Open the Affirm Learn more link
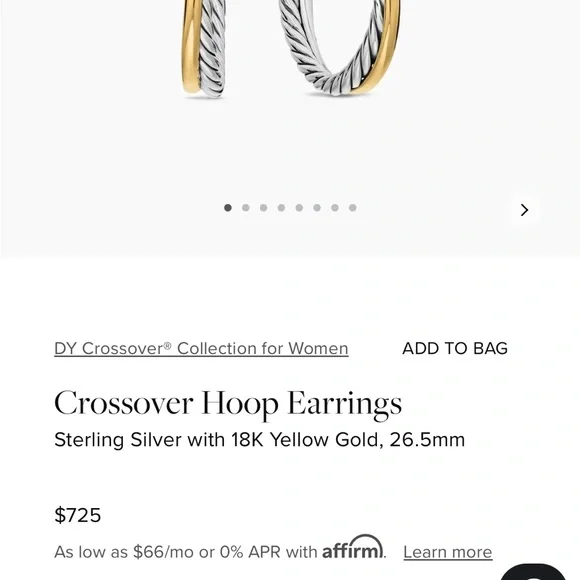This screenshot has width=580, height=580. (448, 552)
